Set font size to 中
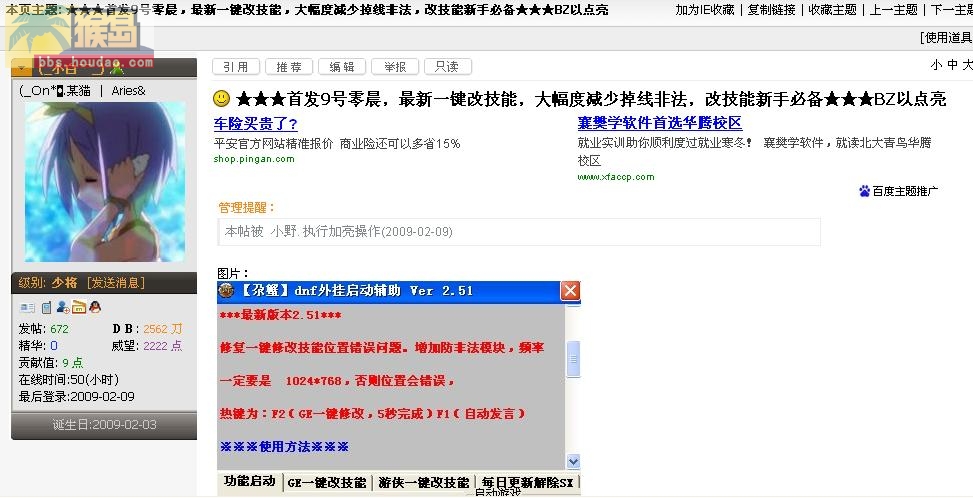This screenshot has width=973, height=498. (952, 65)
